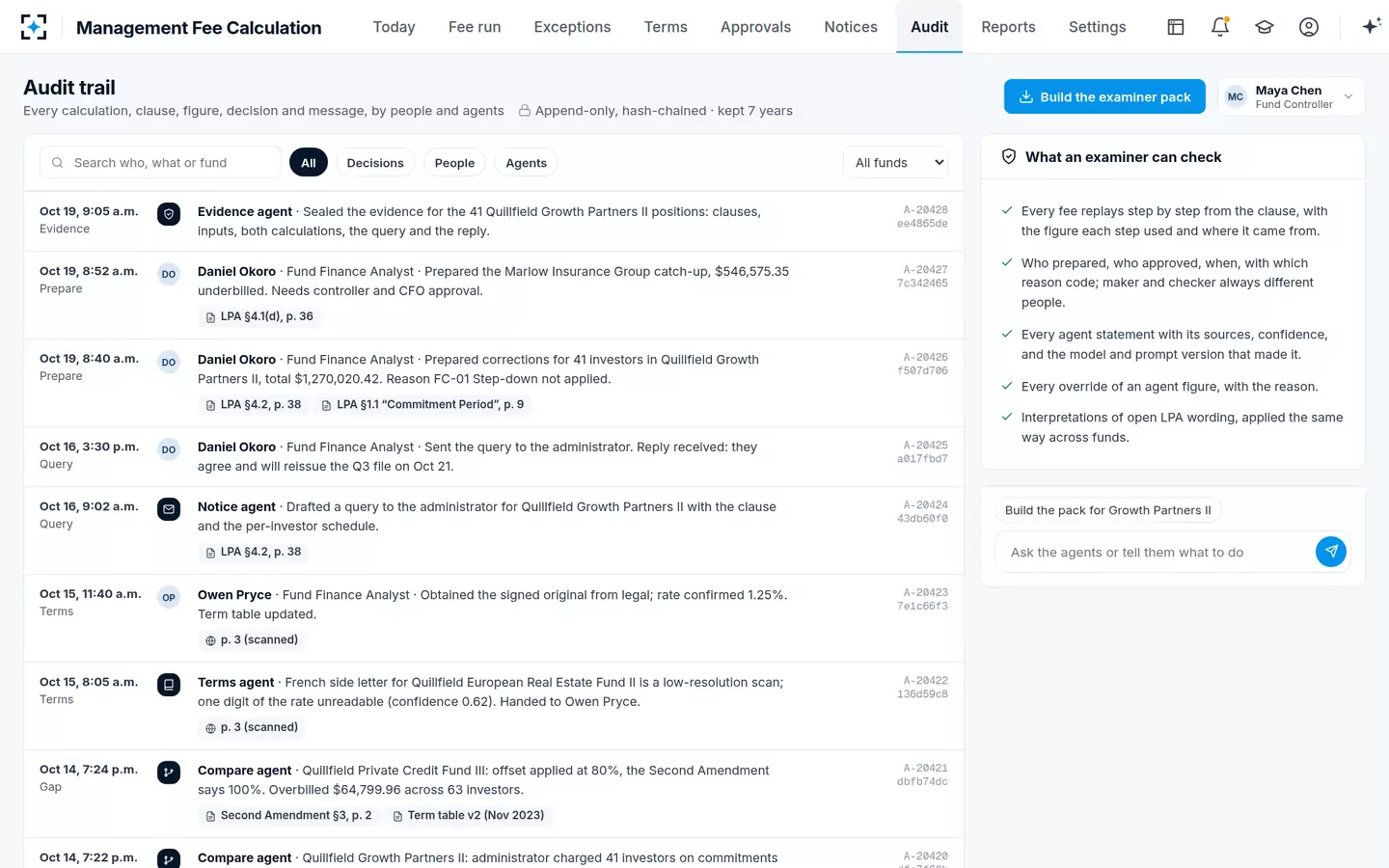1389x868 pixels.
Task: Open the p. 3 (scanned) citation under Owen Pryce
Action: [x=252, y=640]
